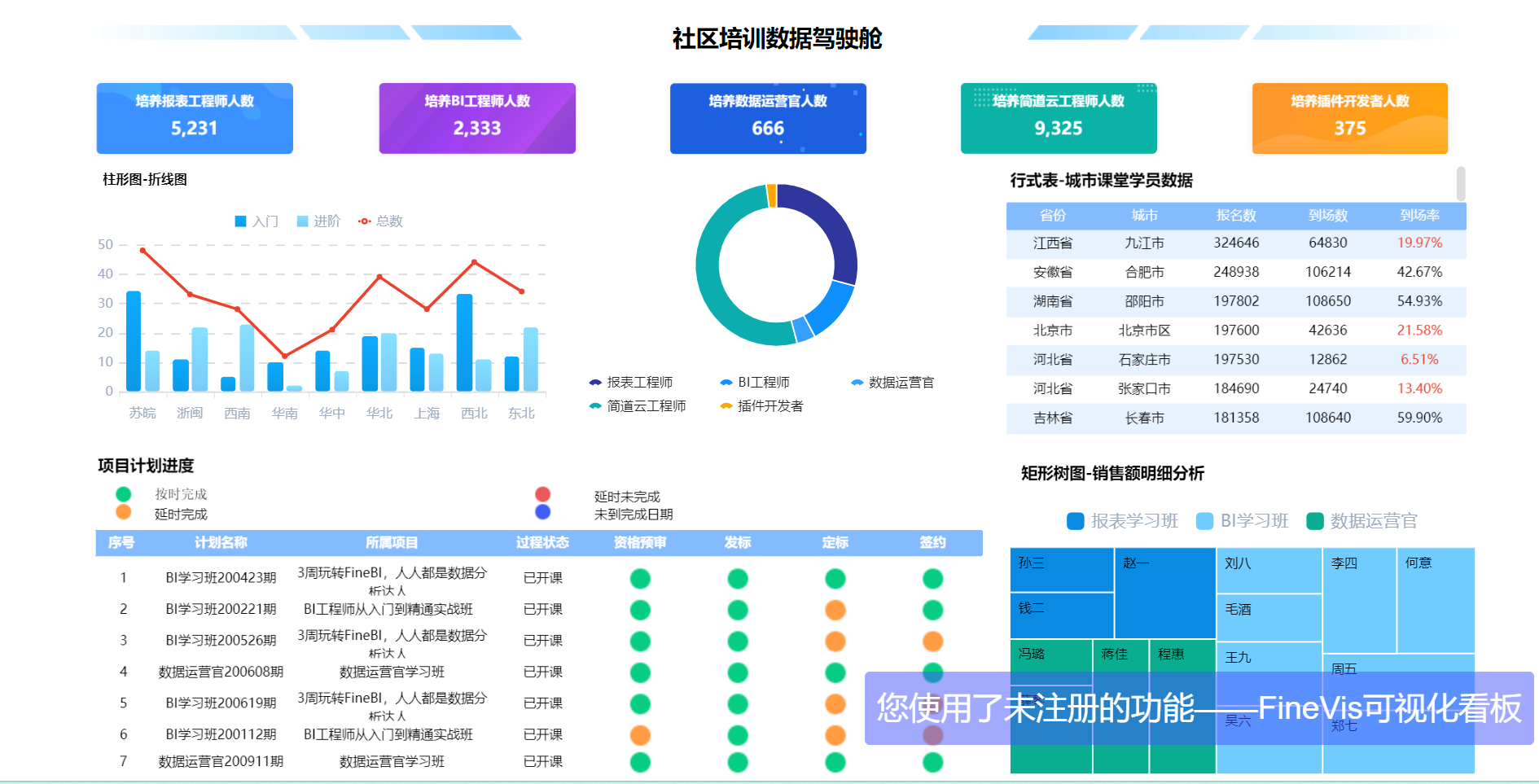Screen dimensions: 1539x784
Task: Click the 报表工程师 donut legend icon
Action: pyautogui.click(x=595, y=383)
